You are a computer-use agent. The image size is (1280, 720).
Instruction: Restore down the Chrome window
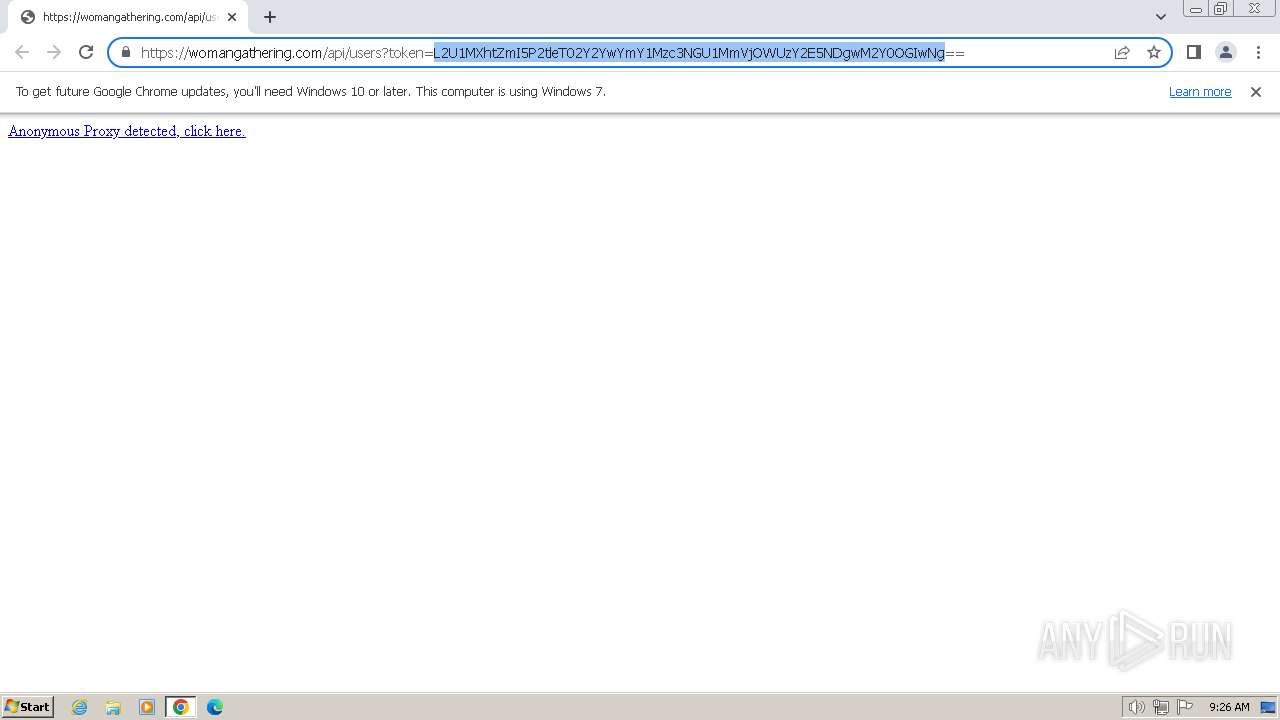pyautogui.click(x=1221, y=9)
